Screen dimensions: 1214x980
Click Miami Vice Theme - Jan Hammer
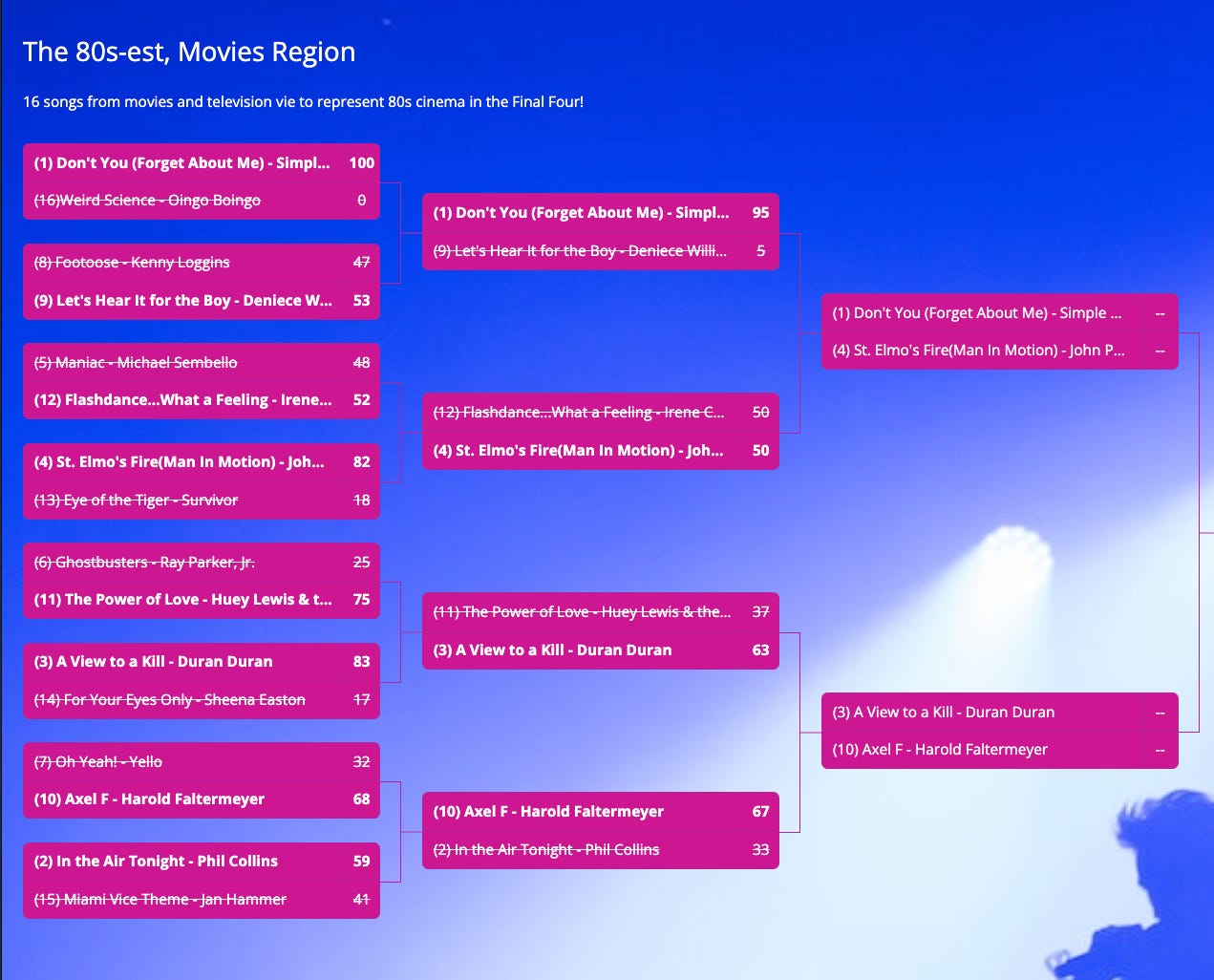click(202, 899)
